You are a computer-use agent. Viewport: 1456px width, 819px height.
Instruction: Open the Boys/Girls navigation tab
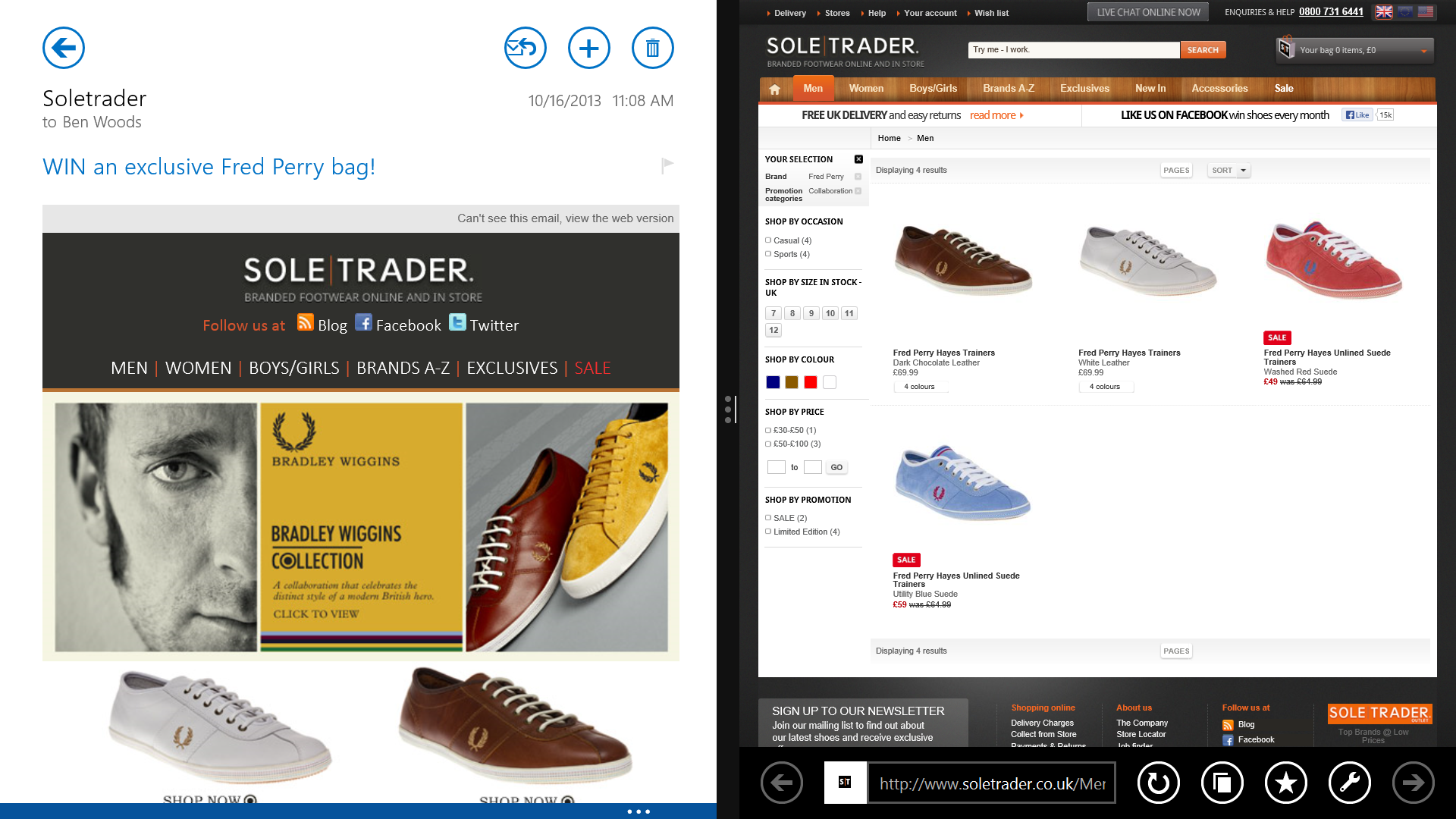[933, 89]
